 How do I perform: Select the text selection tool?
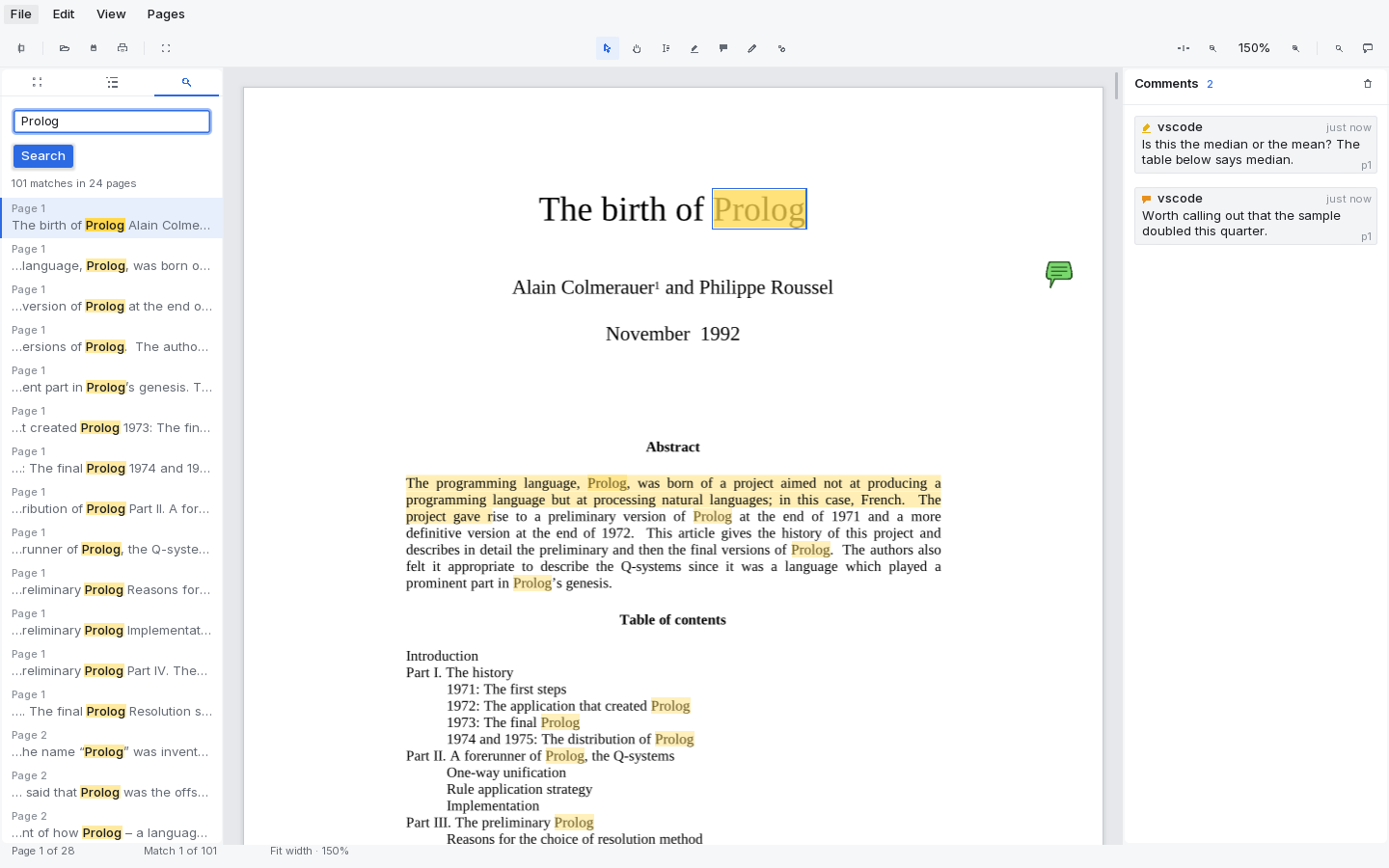666,48
